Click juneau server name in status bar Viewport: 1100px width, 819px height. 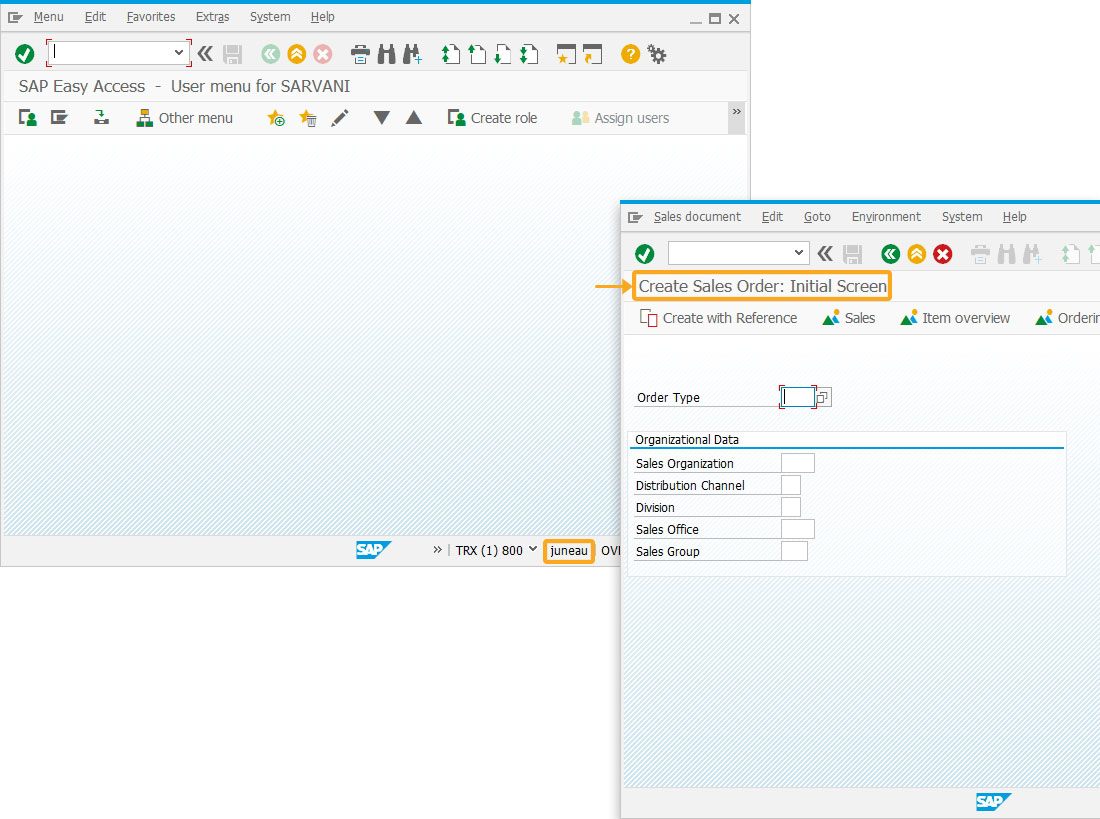point(569,551)
